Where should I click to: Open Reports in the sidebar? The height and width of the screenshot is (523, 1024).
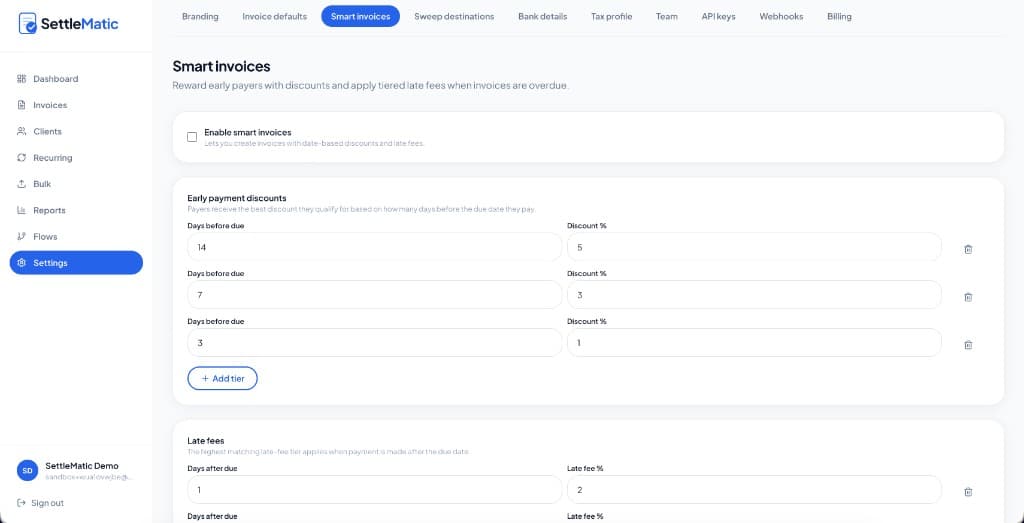76,210
